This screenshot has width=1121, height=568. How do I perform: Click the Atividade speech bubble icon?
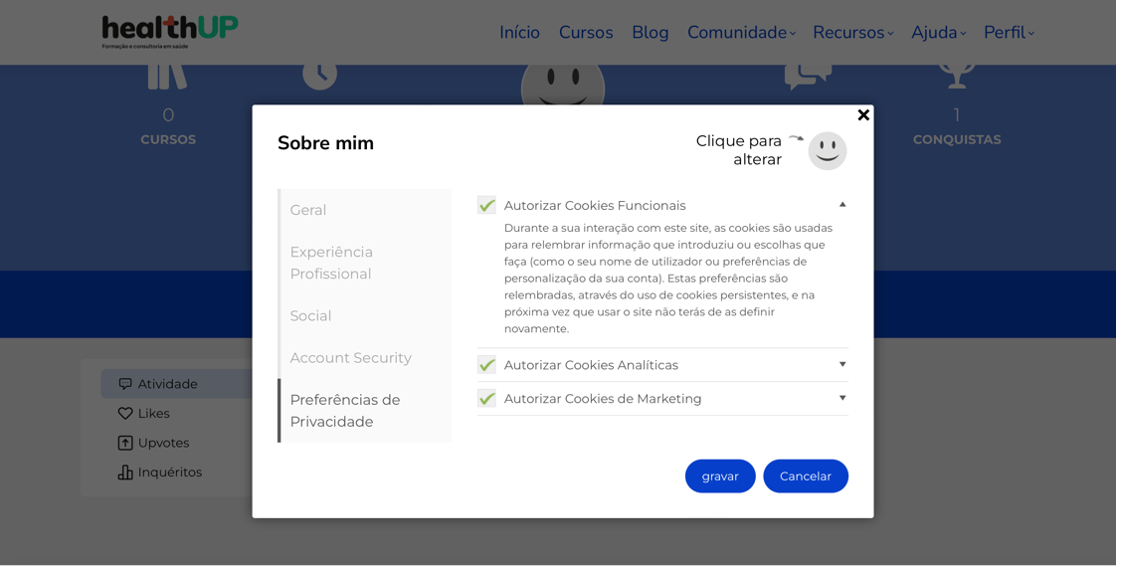point(125,385)
